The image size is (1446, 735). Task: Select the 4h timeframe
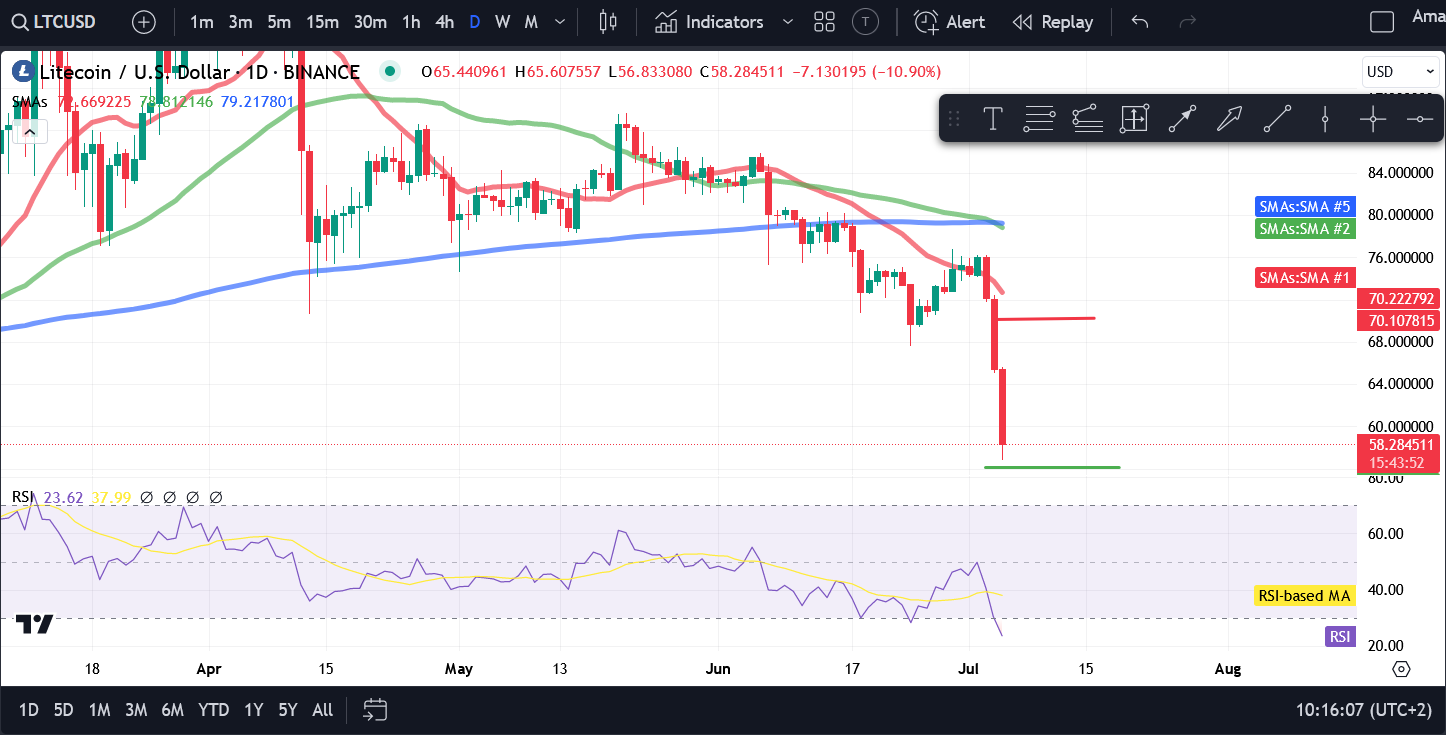coord(445,21)
